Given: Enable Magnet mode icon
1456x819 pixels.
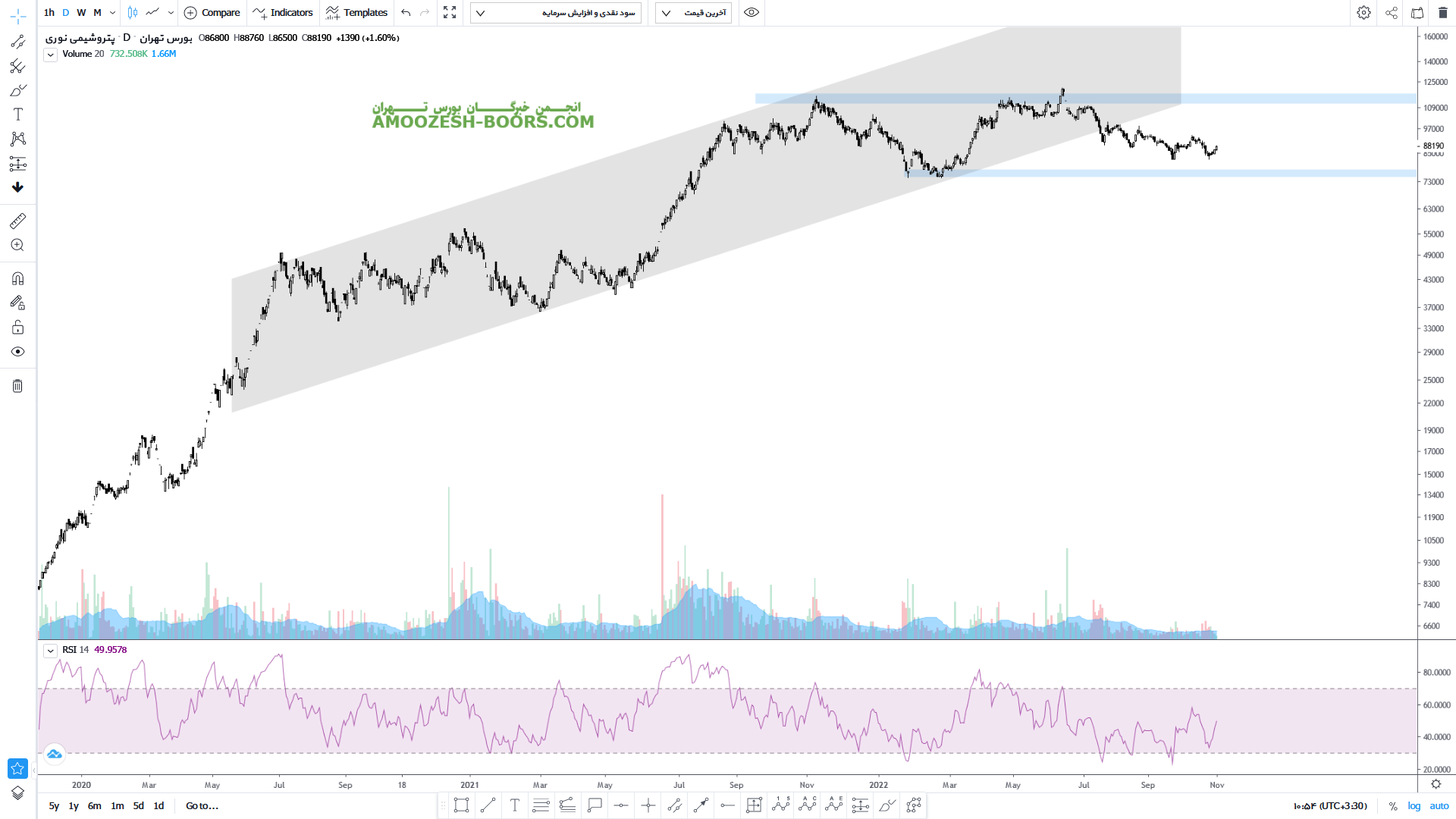Looking at the screenshot, I should pos(18,278).
